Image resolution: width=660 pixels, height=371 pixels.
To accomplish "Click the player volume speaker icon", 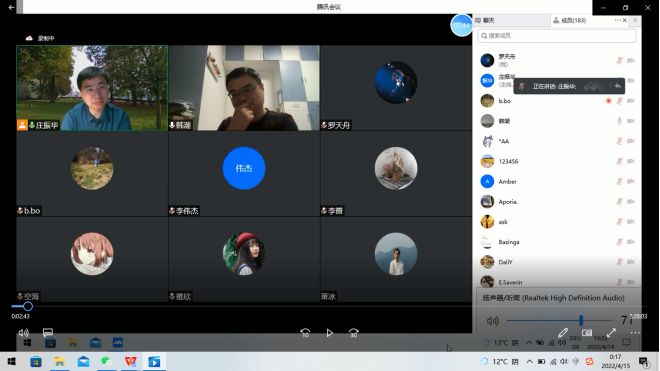I will point(24,333).
